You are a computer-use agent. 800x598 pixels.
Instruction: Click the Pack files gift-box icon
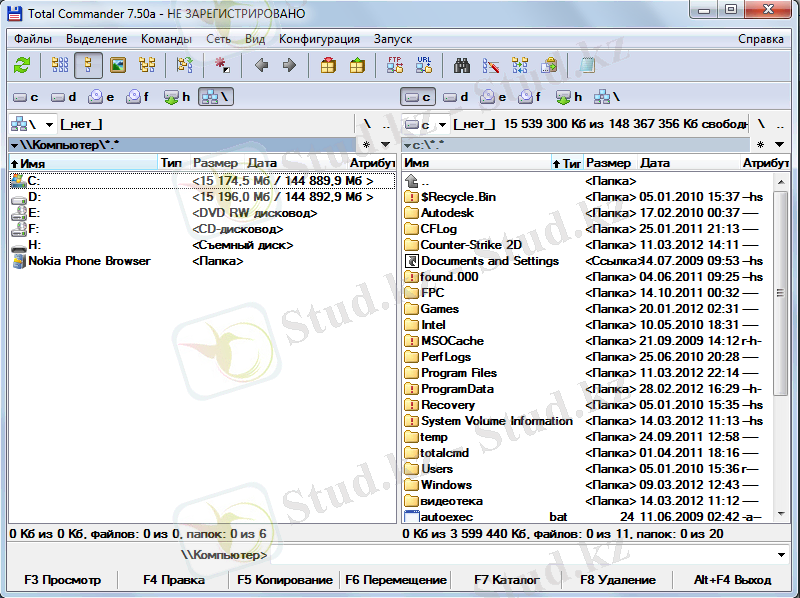point(328,66)
